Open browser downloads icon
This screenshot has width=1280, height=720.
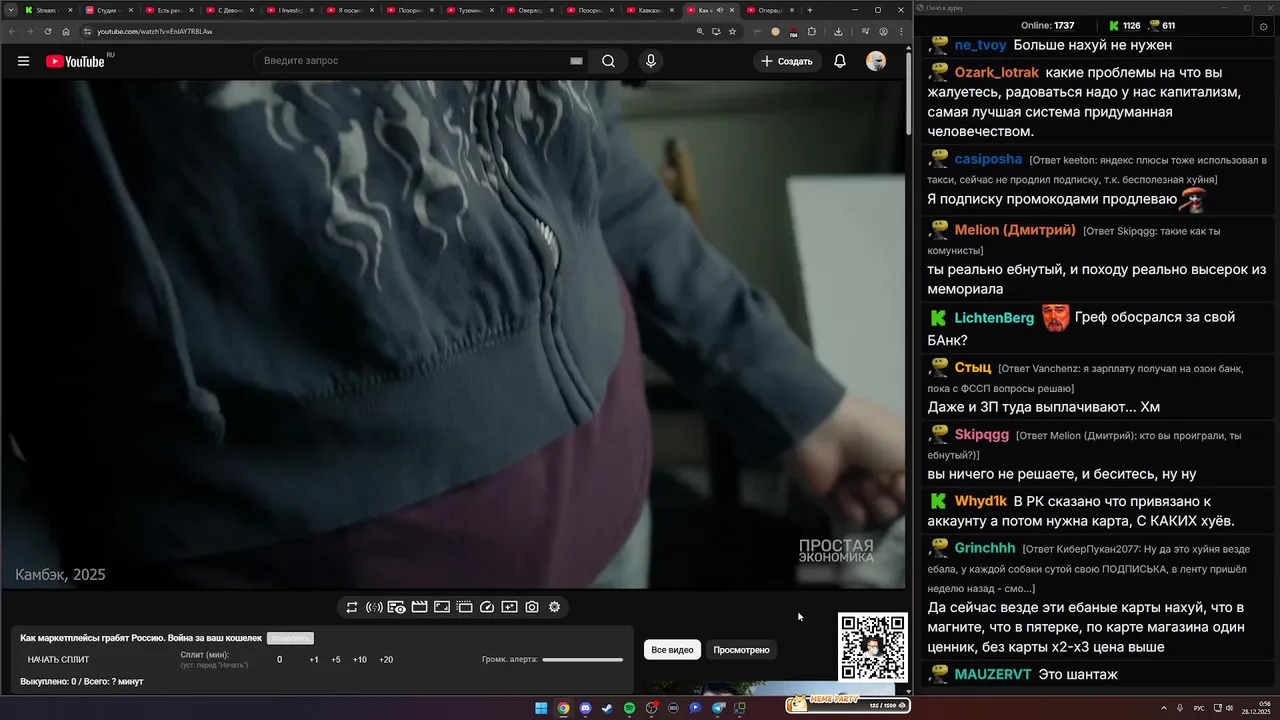(x=838, y=31)
